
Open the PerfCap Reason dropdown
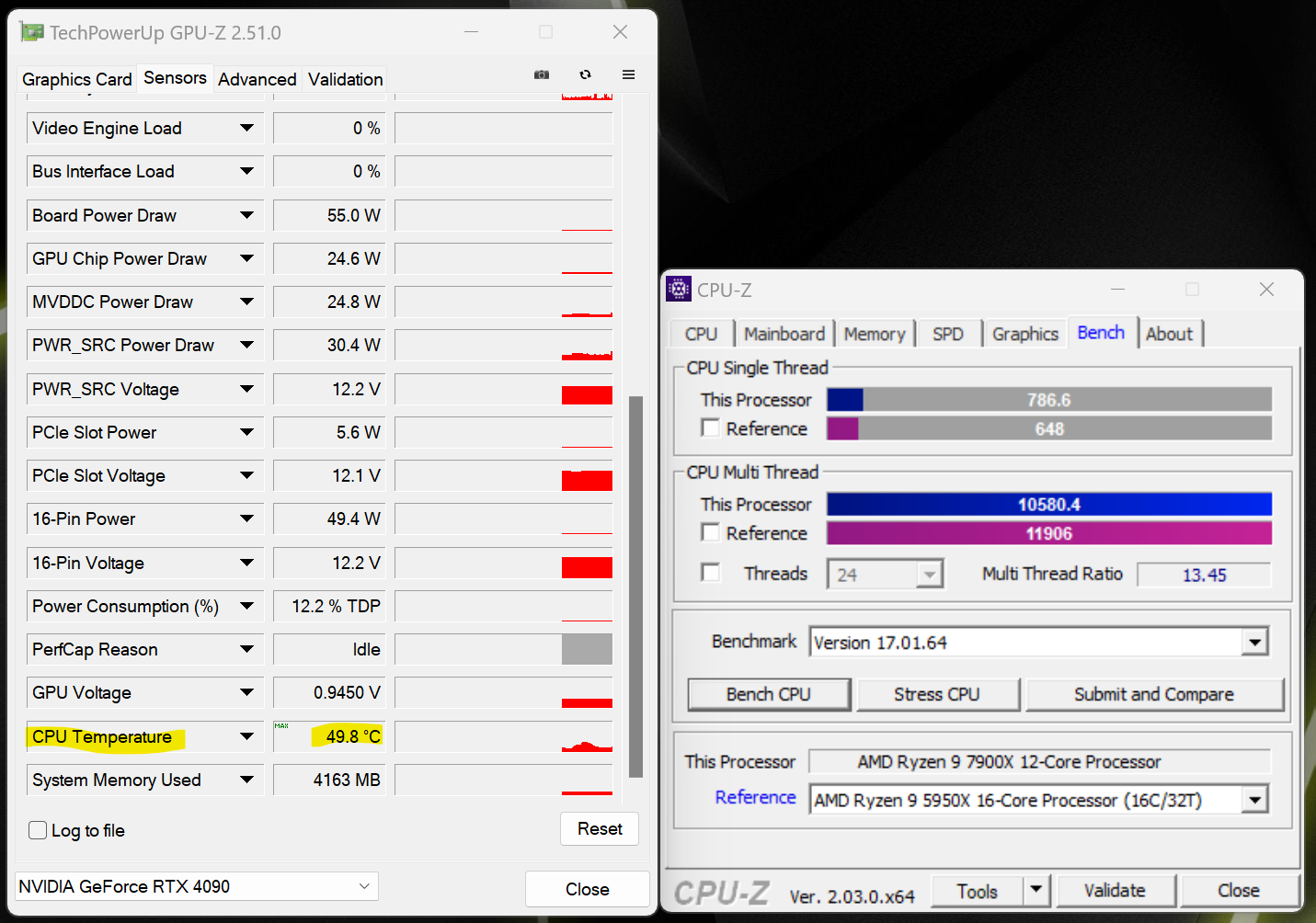click(x=246, y=649)
